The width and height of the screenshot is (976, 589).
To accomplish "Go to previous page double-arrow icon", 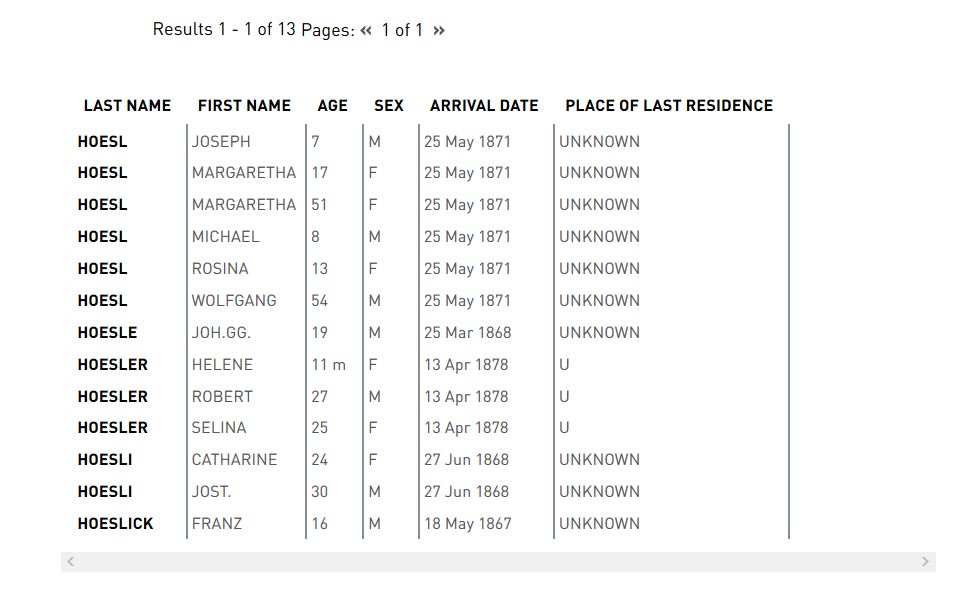I will pyautogui.click(x=366, y=31).
